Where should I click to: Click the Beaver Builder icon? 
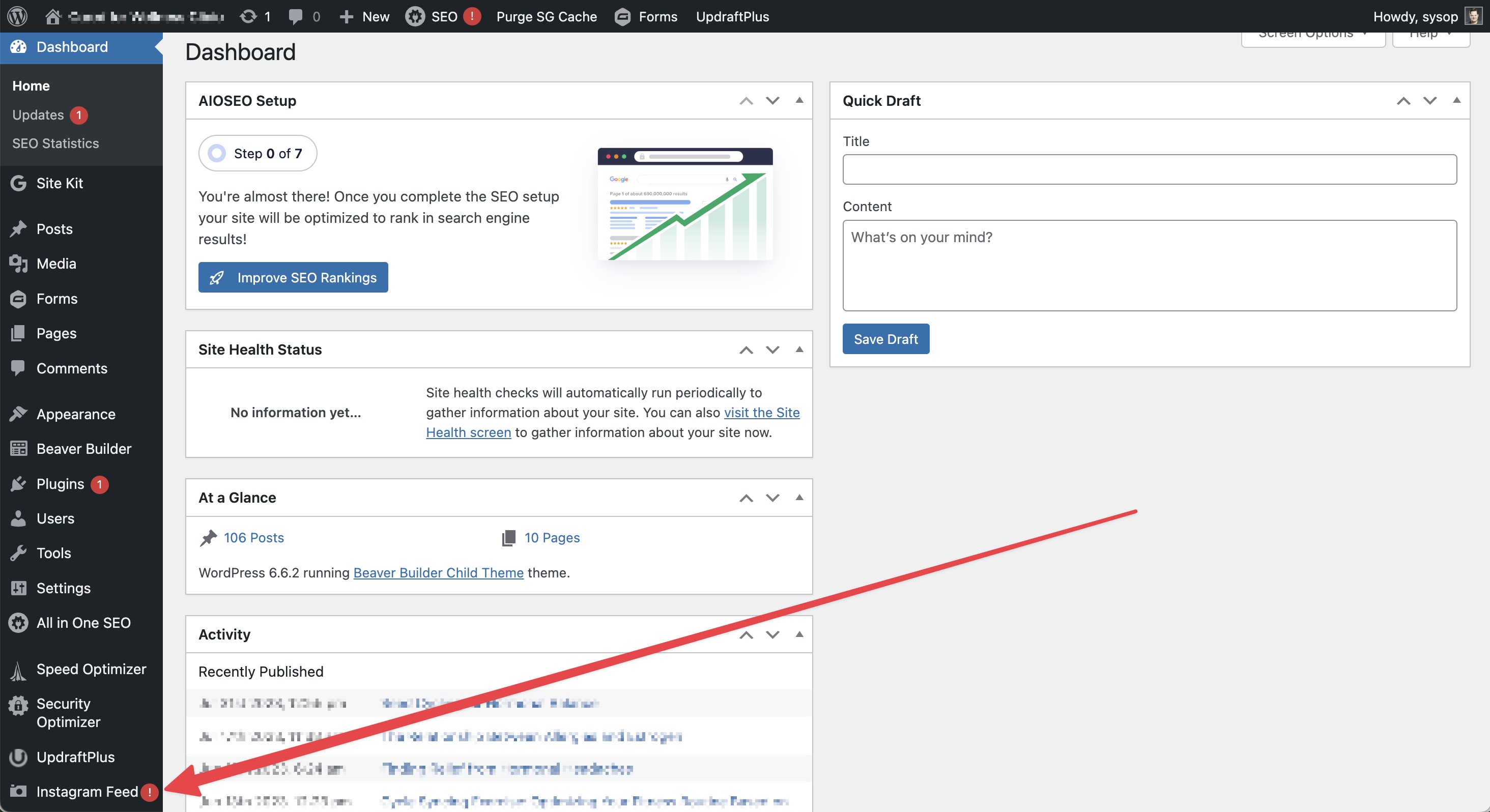point(18,449)
